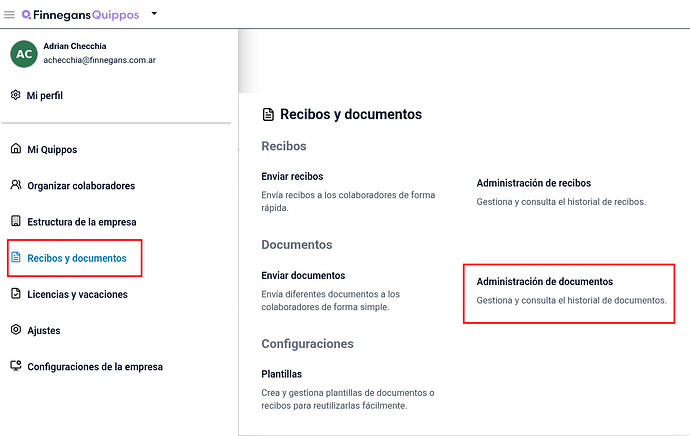Image resolution: width=690 pixels, height=436 pixels.
Task: Open Enviar recibos option
Action: pos(292,176)
